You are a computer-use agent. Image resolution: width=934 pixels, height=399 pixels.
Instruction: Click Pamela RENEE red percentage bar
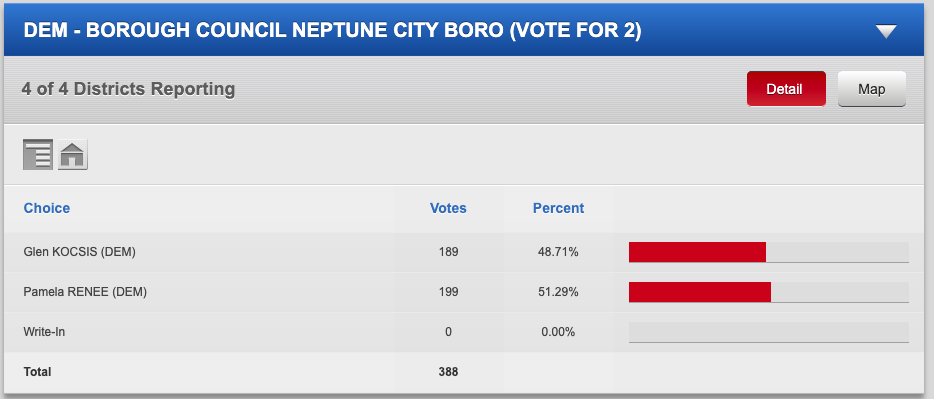click(700, 292)
